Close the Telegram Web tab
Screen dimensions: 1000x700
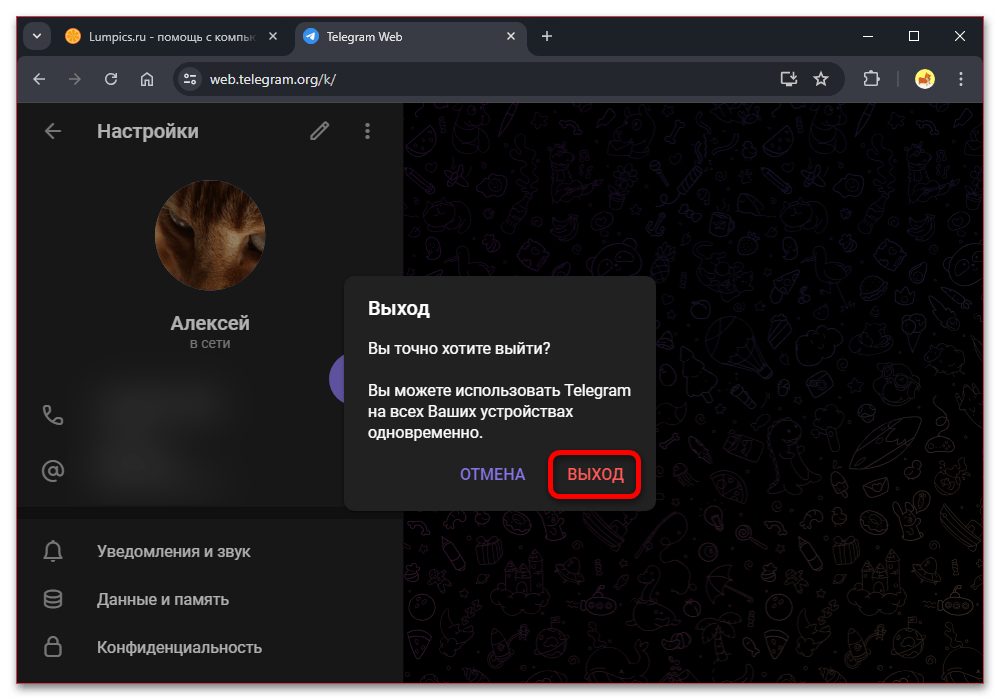(x=511, y=36)
